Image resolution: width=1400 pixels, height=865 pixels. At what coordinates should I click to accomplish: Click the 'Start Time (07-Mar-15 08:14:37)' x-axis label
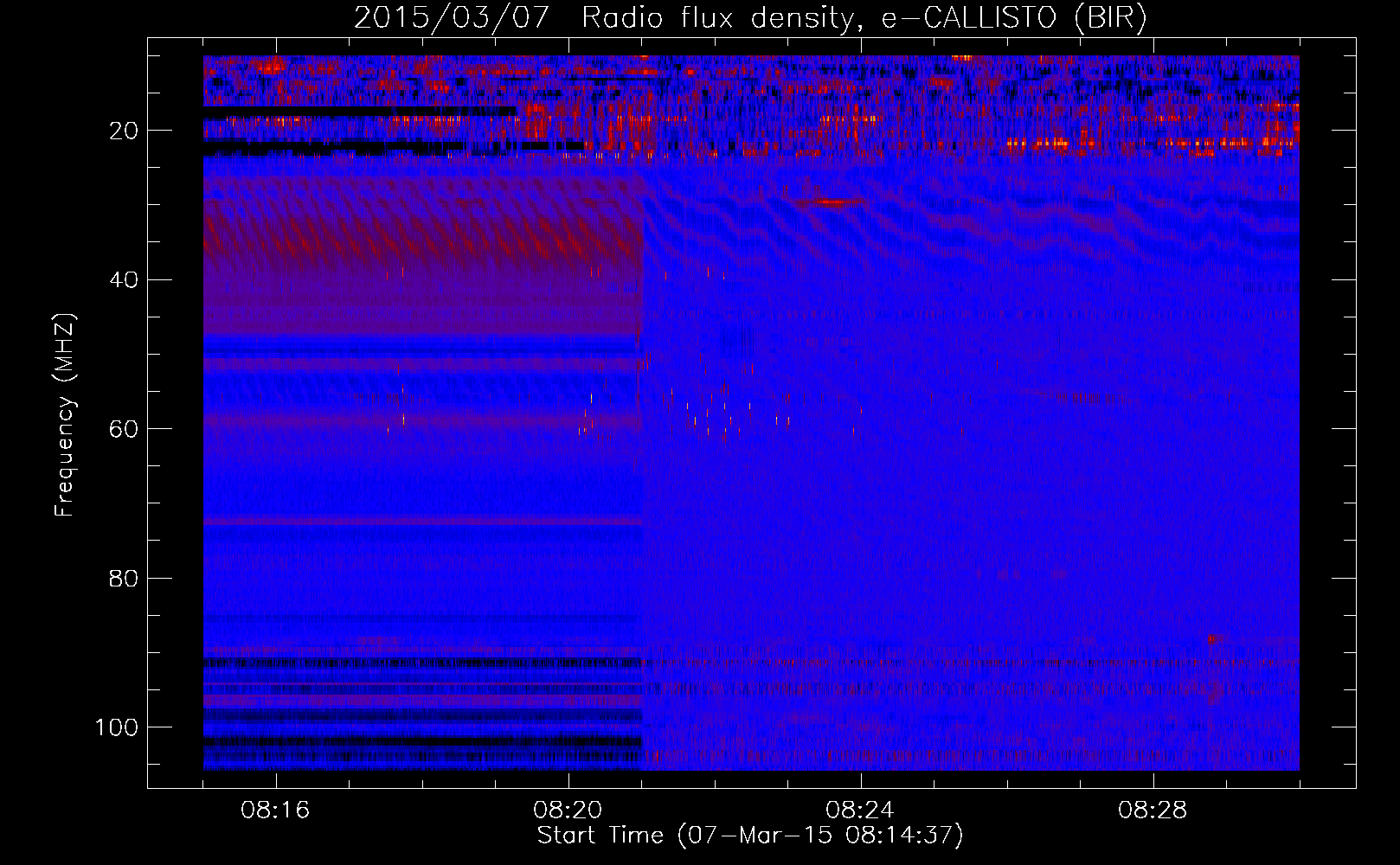pyautogui.click(x=750, y=836)
